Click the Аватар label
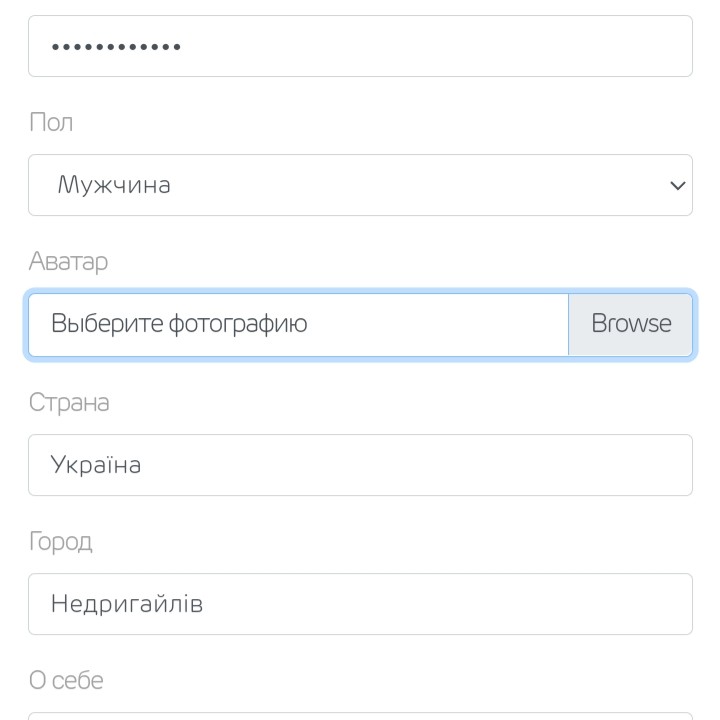The image size is (720, 720). pos(68,262)
